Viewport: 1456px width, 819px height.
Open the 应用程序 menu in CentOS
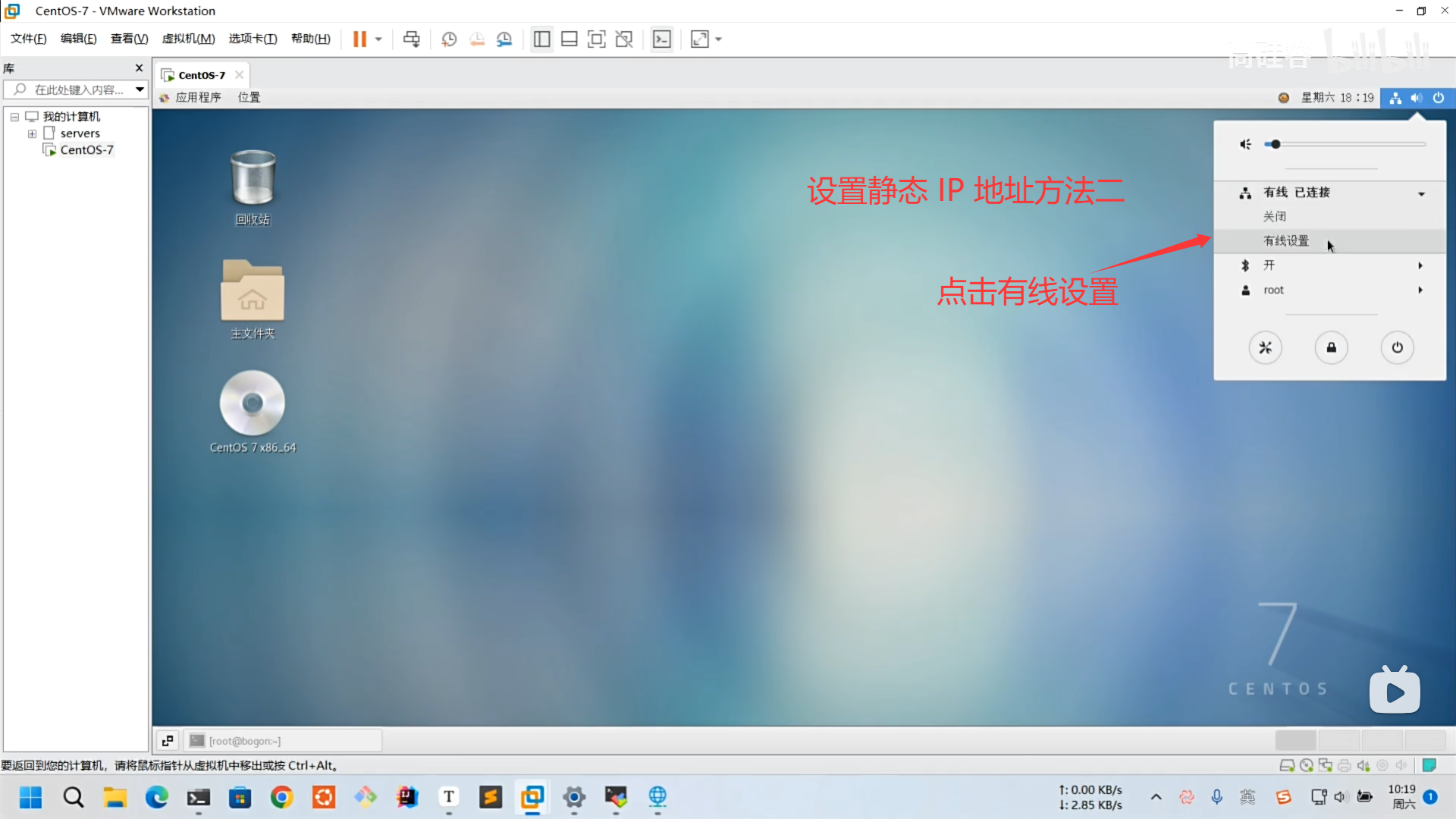tap(198, 97)
